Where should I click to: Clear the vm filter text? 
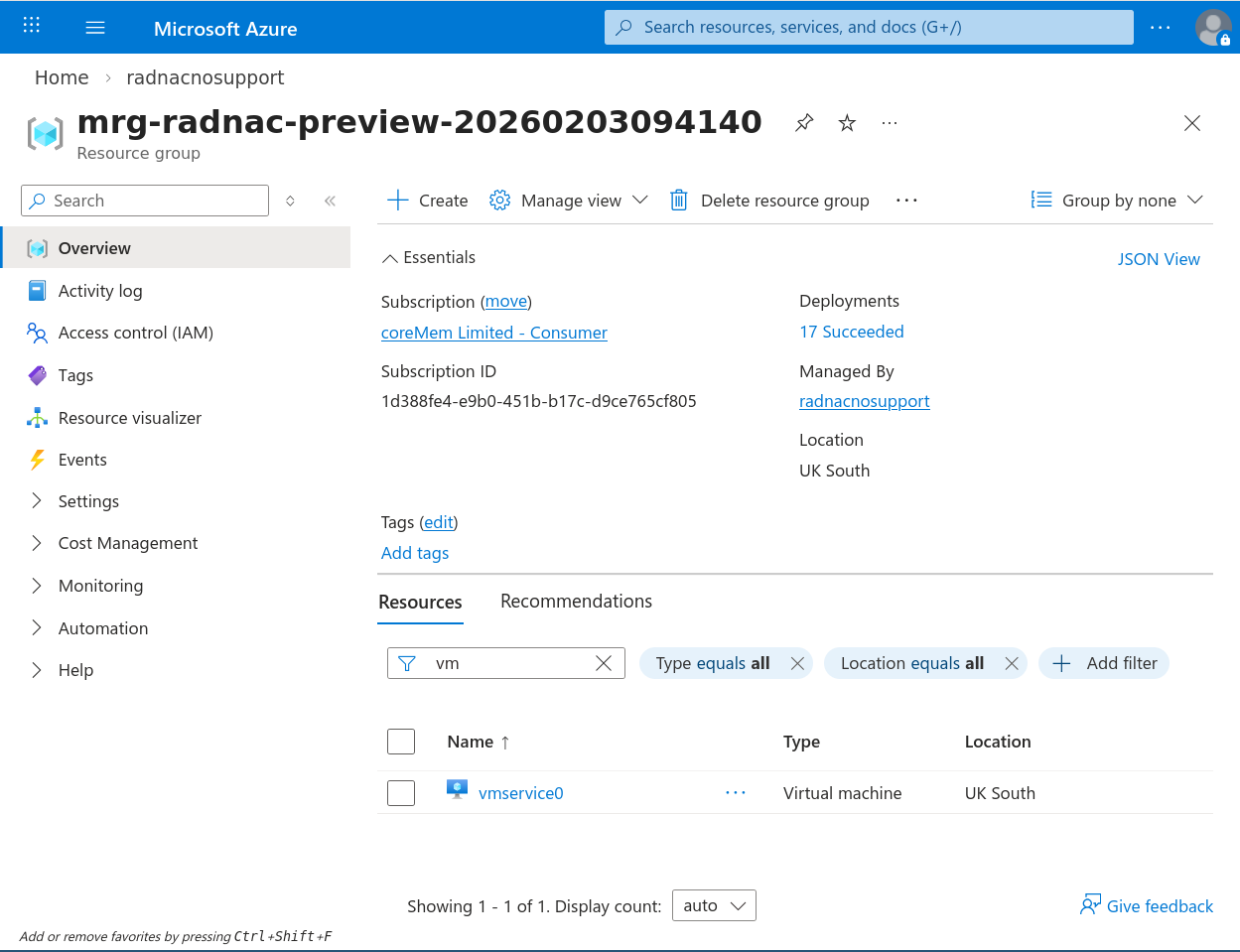pos(604,663)
